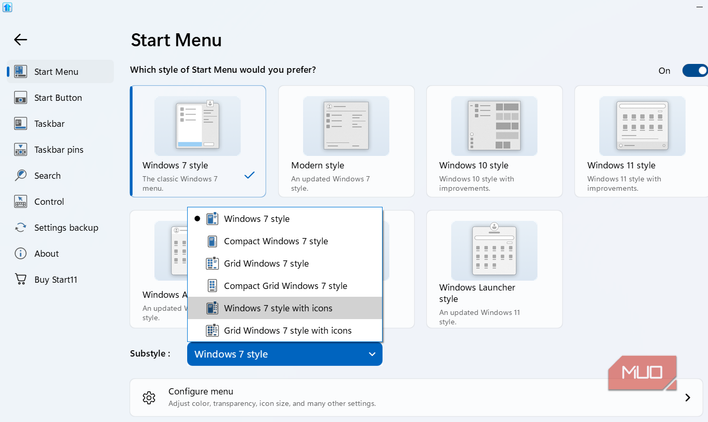Image resolution: width=708 pixels, height=422 pixels.
Task: Click the Grid Windows 7 style with icons entry icon
Action: point(212,330)
